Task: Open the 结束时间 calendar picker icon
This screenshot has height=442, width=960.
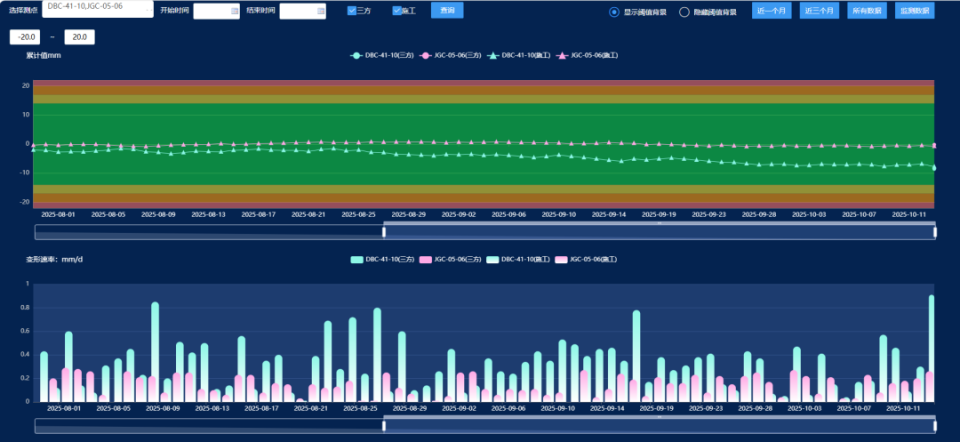Action: [x=320, y=11]
